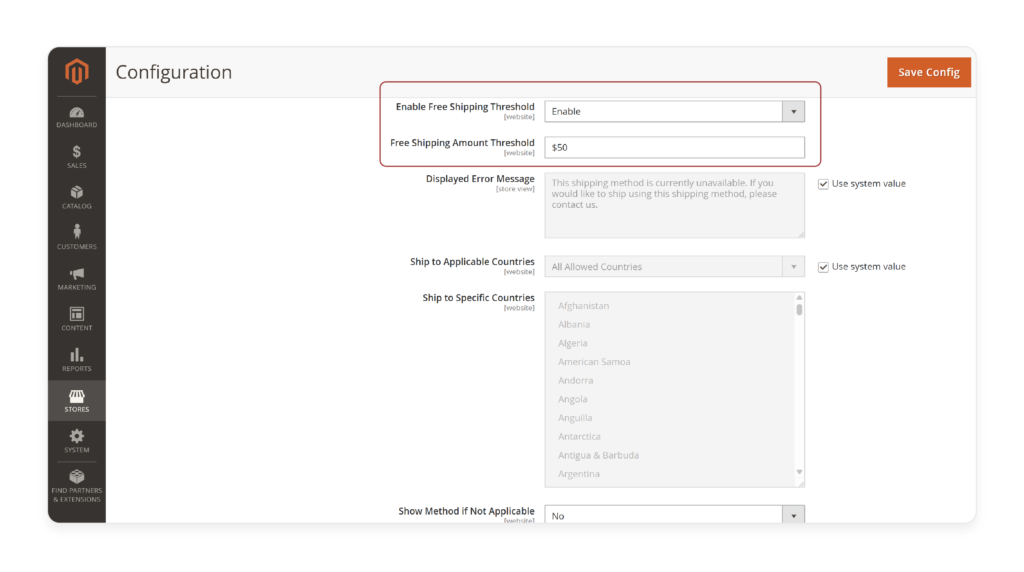Open Find Partners & Extensions menu
Image resolution: width=1024 pixels, height=572 pixels.
pos(77,484)
